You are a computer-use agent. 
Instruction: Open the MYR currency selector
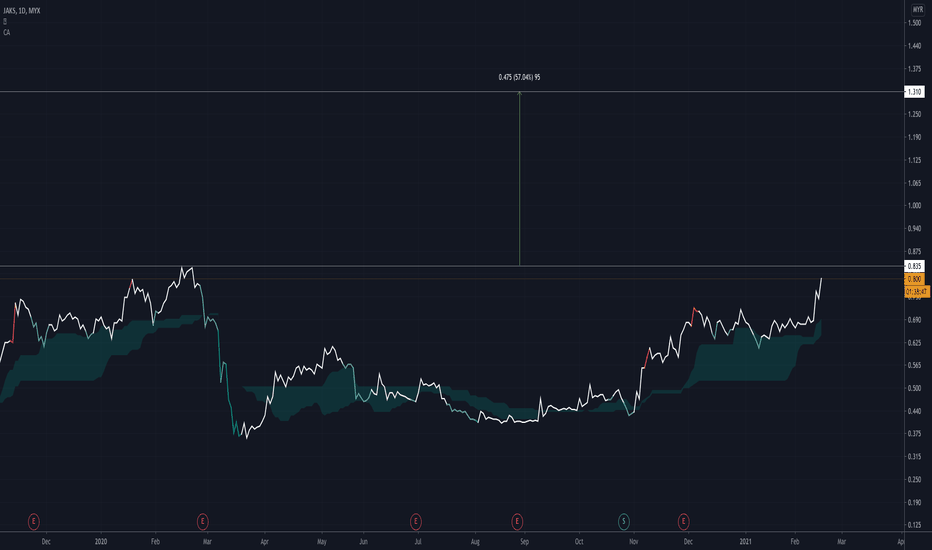click(918, 10)
